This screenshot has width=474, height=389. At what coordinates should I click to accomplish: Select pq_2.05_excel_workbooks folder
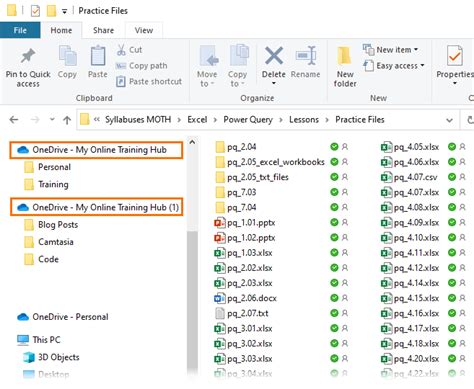tap(270, 162)
